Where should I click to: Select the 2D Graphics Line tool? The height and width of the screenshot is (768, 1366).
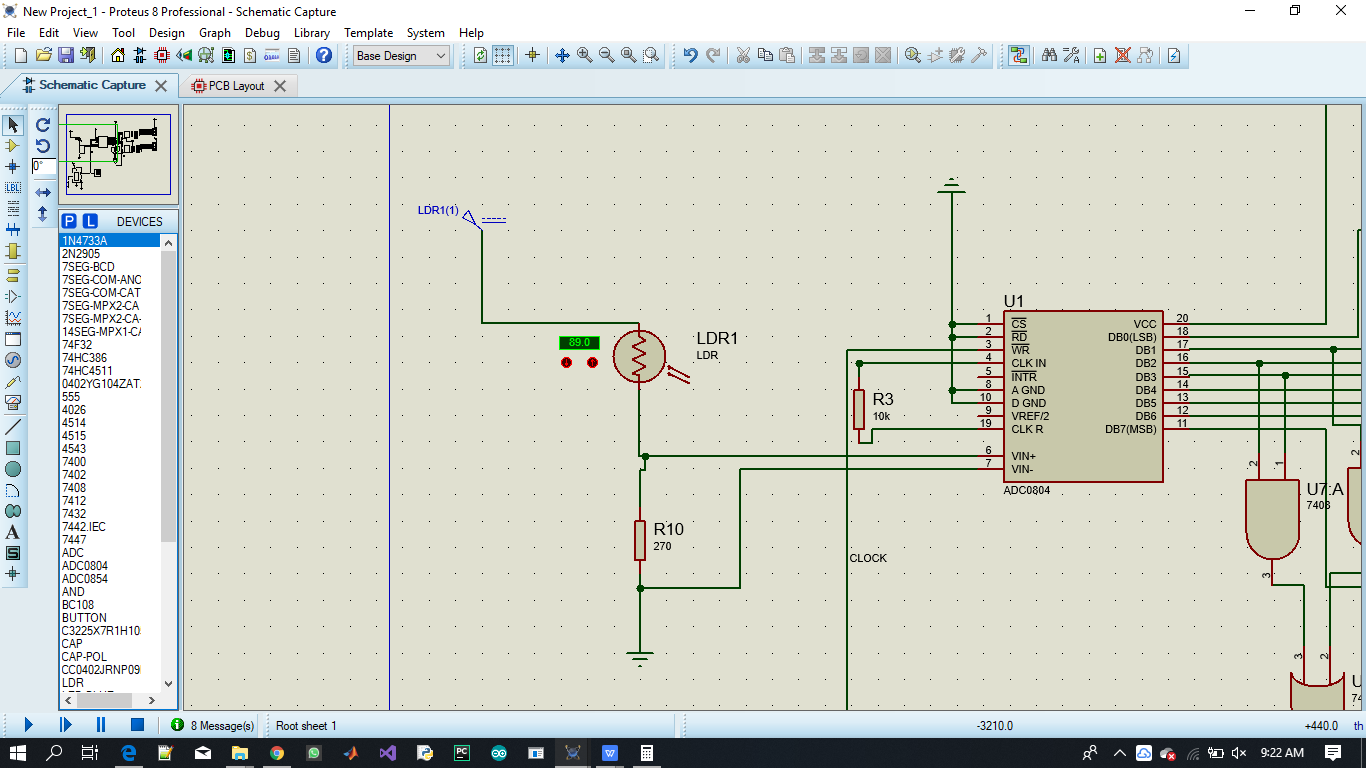(13, 427)
